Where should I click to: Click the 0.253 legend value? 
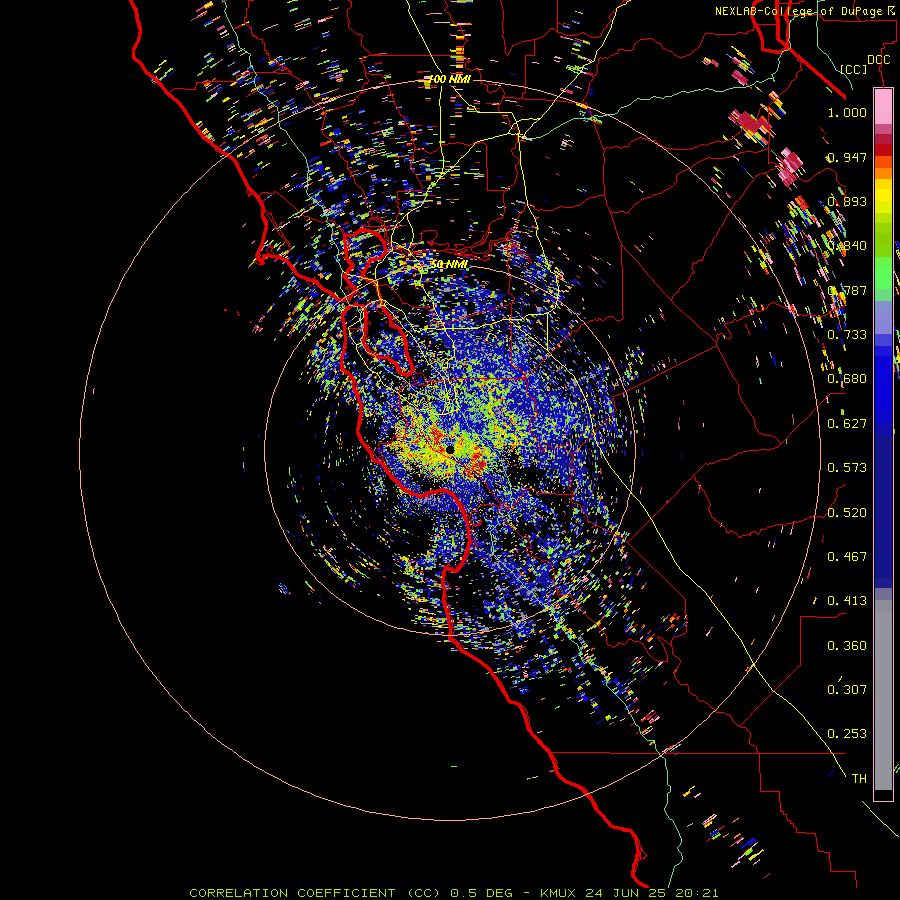pyautogui.click(x=847, y=734)
